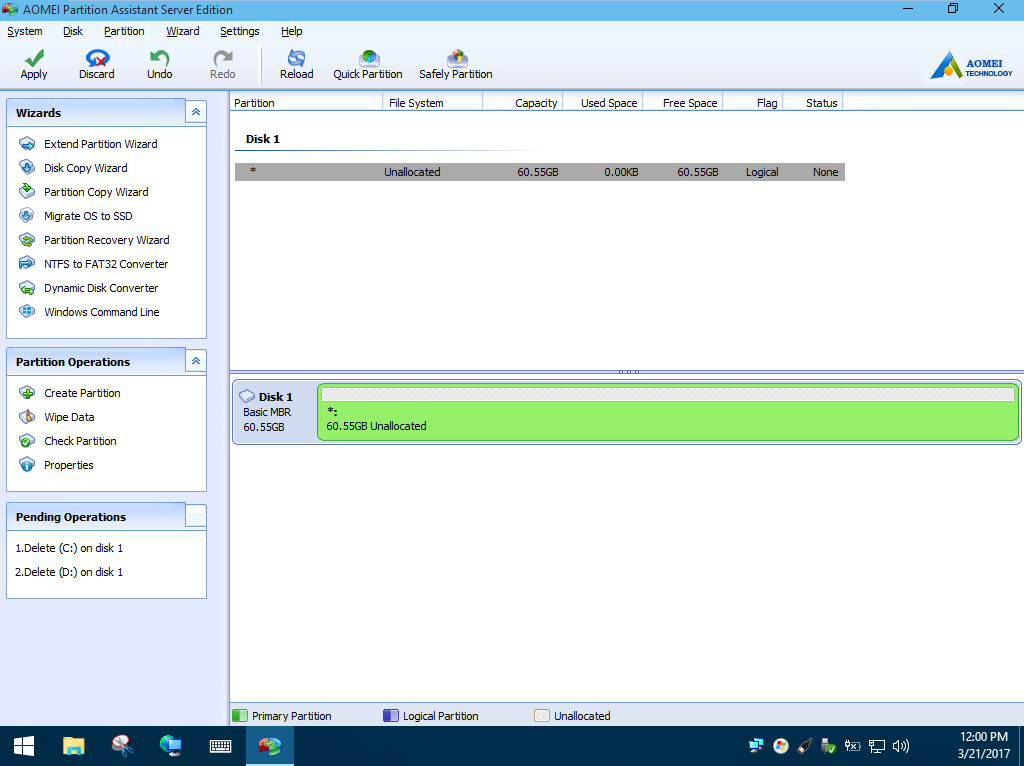Click Disk 1 group heading in list
The image size is (1024, 766).
coord(263,139)
